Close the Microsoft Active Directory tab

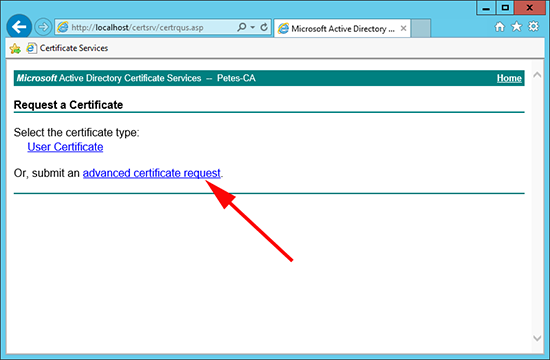(x=403, y=28)
